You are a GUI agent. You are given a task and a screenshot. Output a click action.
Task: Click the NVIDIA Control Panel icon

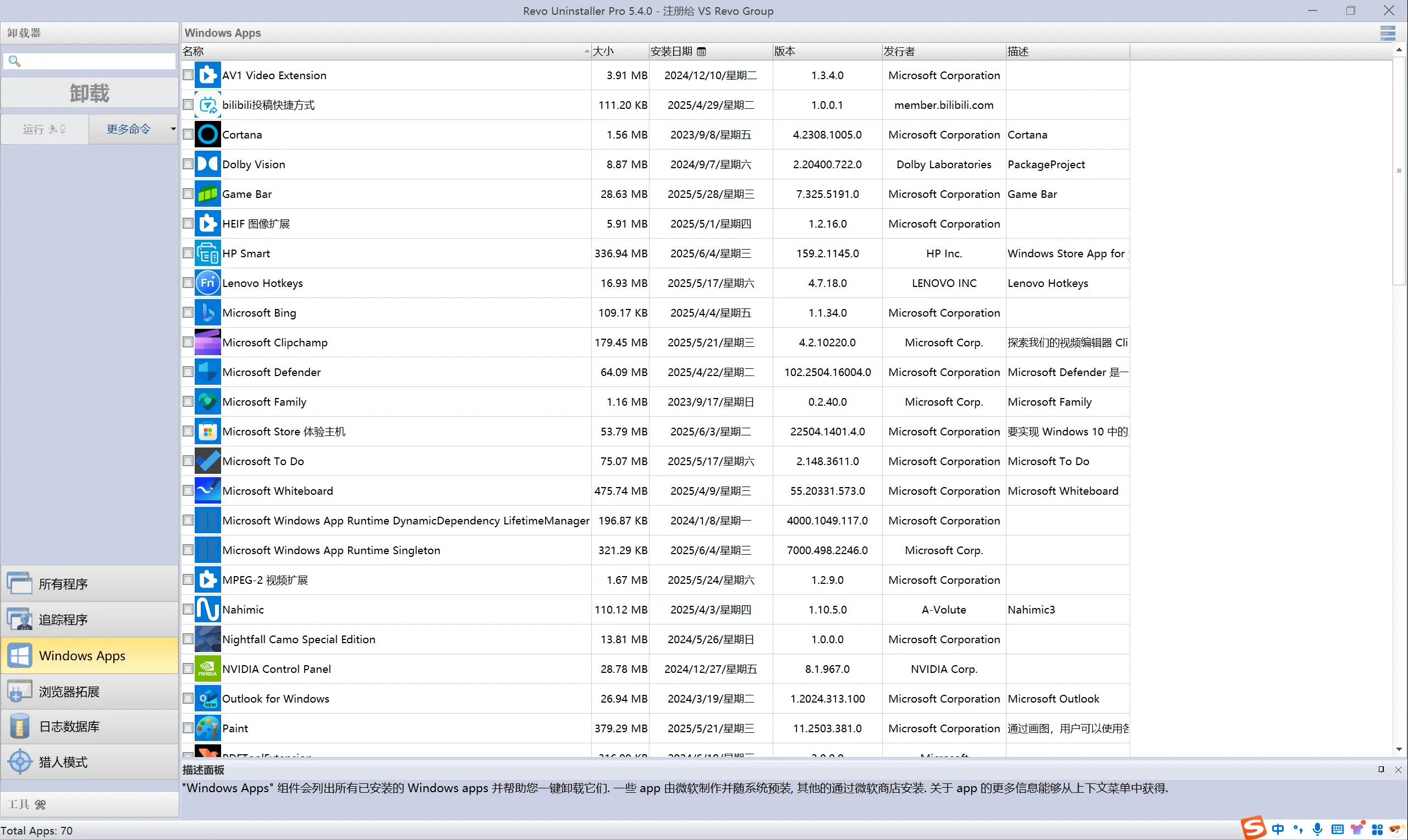pyautogui.click(x=207, y=669)
